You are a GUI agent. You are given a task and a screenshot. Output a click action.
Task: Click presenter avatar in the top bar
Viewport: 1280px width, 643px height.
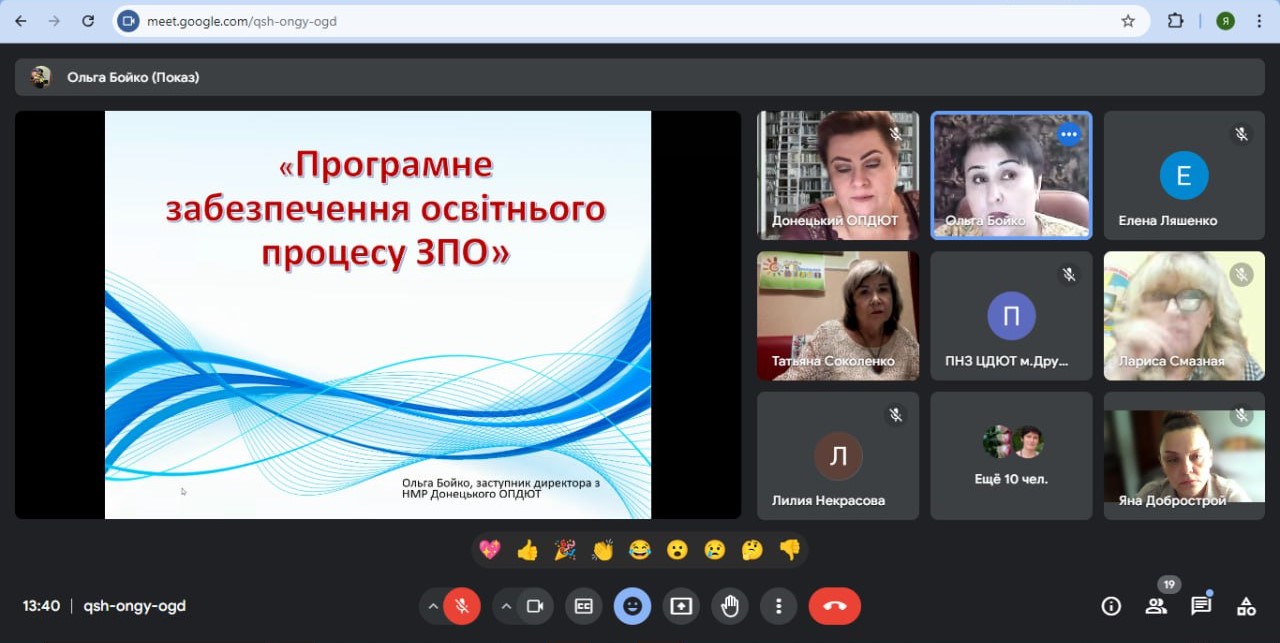(x=41, y=77)
